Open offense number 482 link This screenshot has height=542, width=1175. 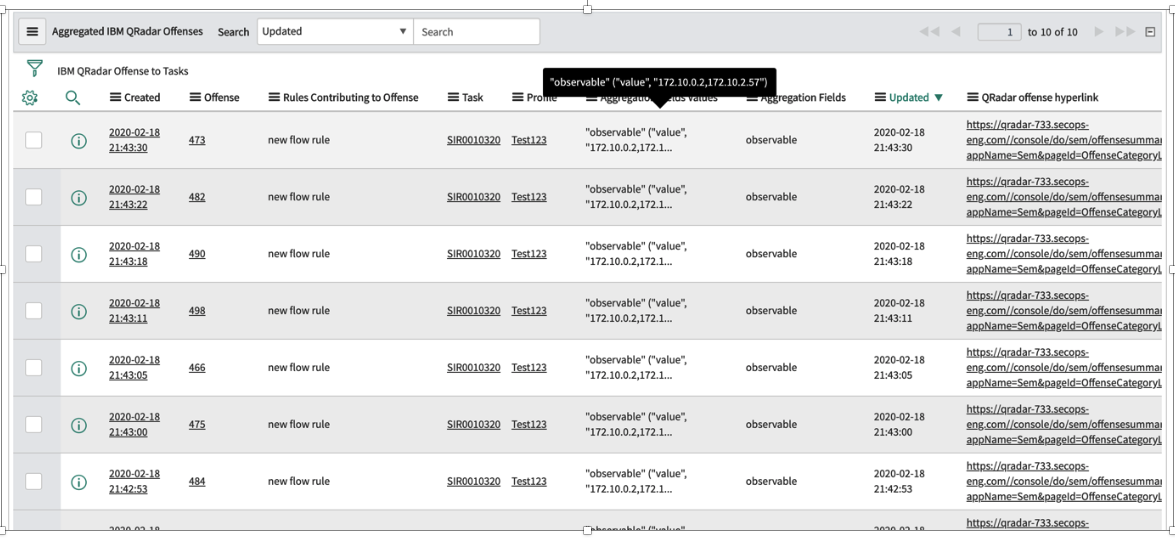pos(196,197)
